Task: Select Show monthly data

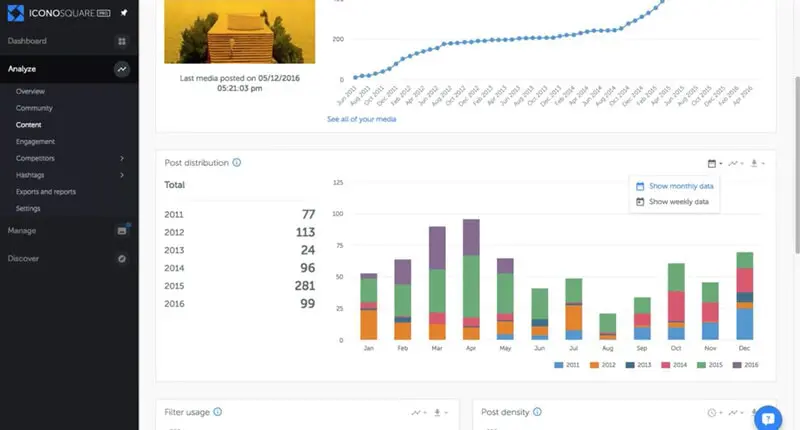Action: [x=680, y=186]
